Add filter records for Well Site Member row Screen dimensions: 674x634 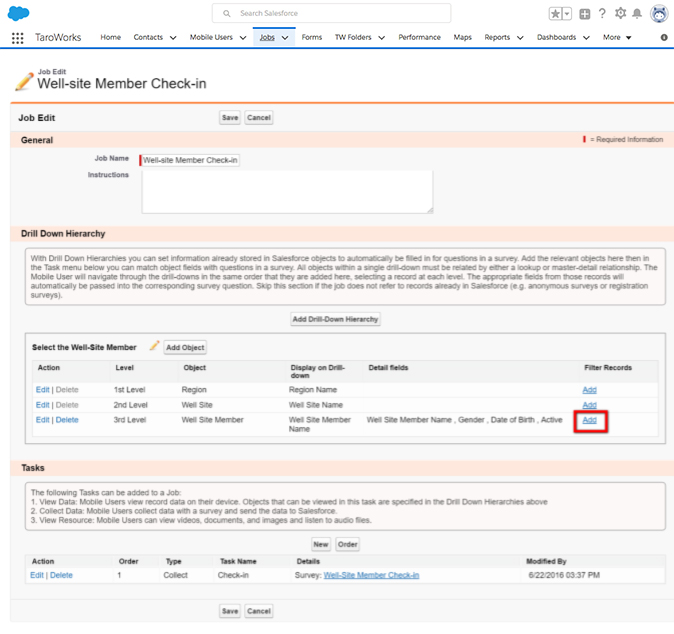pyautogui.click(x=589, y=420)
